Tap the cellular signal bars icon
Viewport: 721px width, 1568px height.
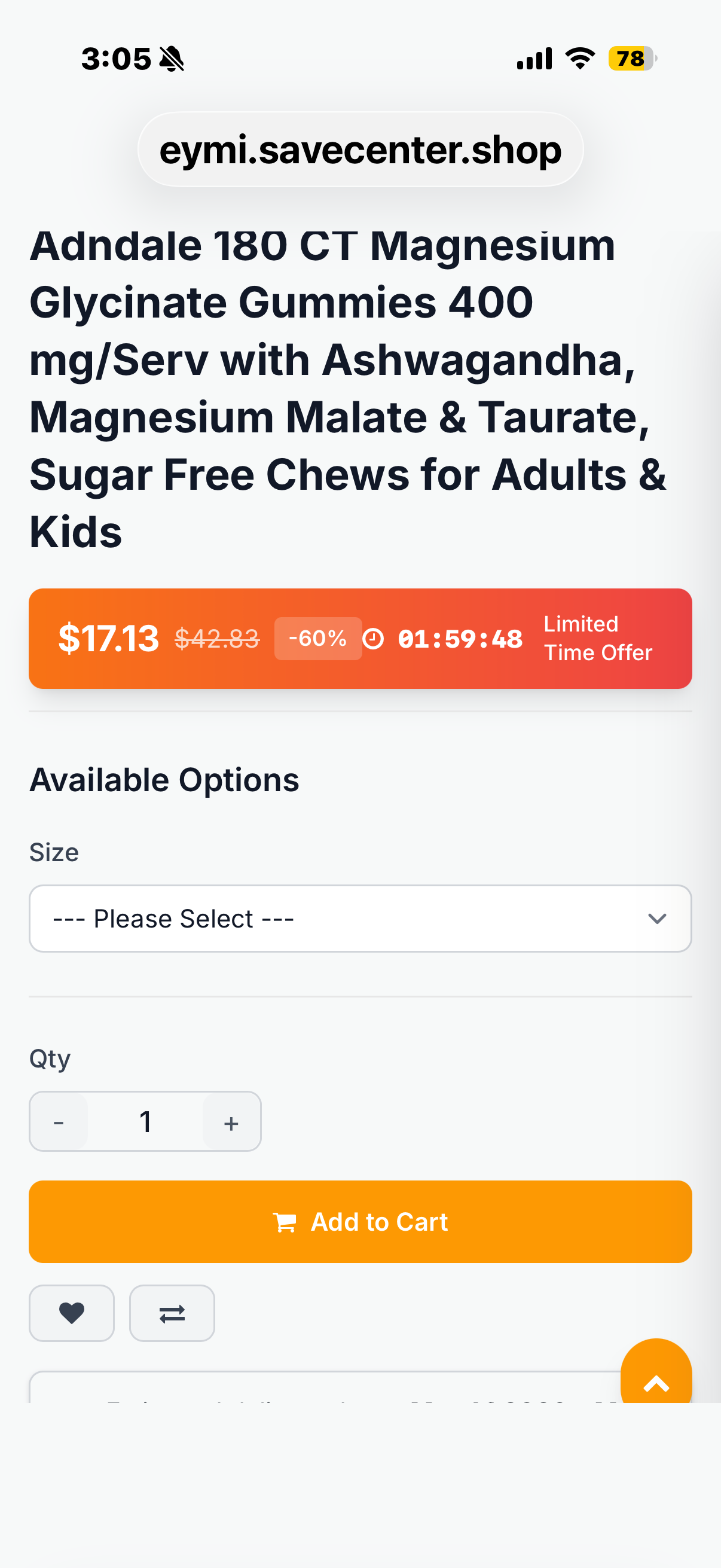coord(534,59)
